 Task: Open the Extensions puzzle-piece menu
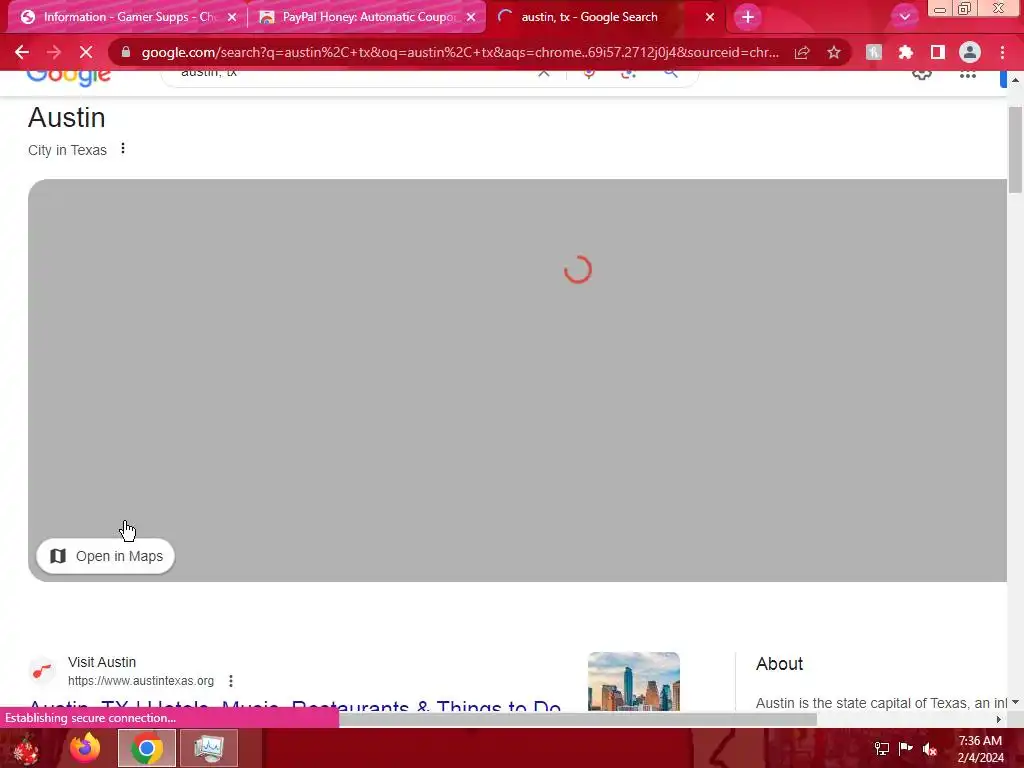[x=906, y=52]
